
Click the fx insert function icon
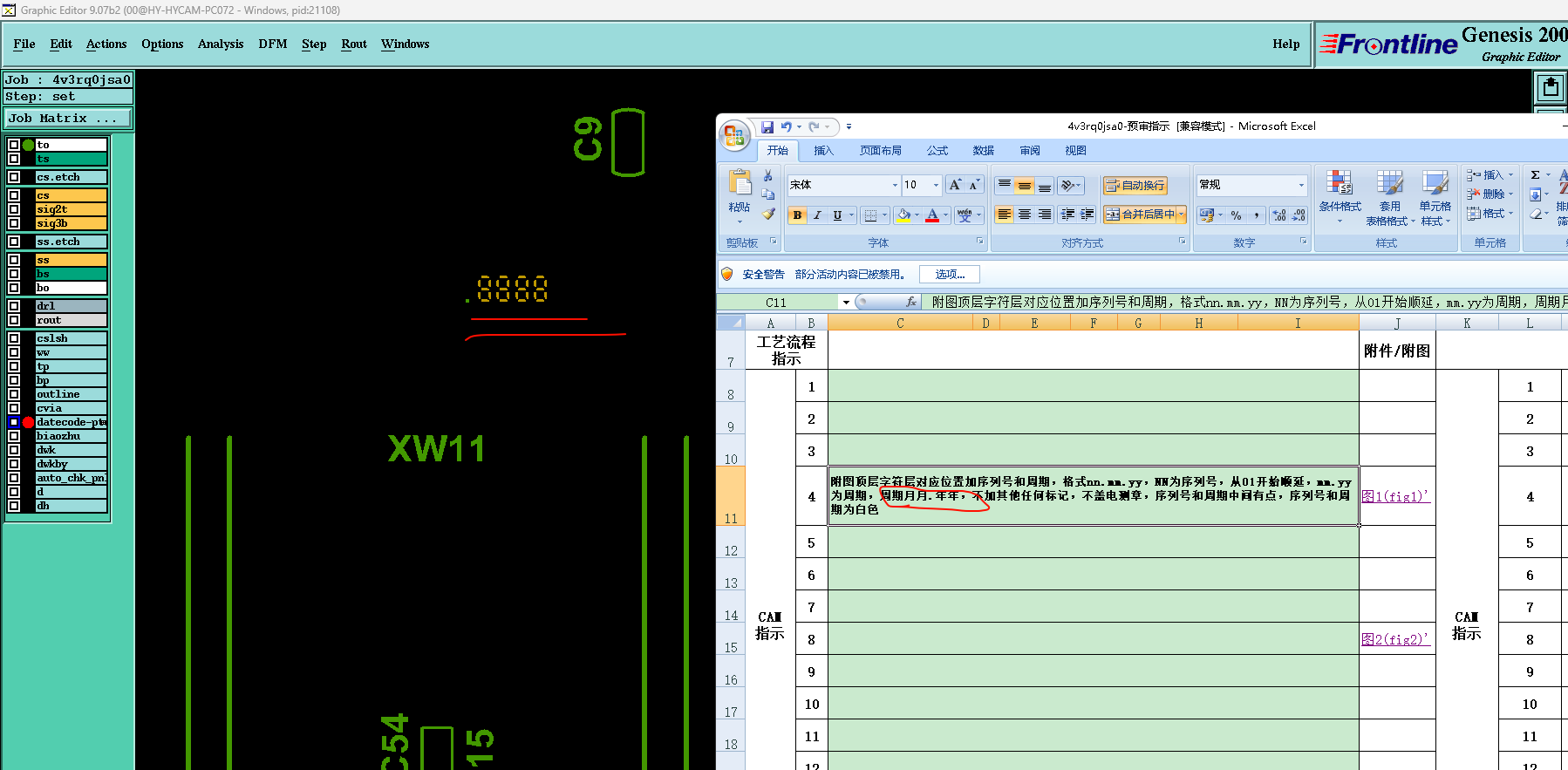pos(911,302)
